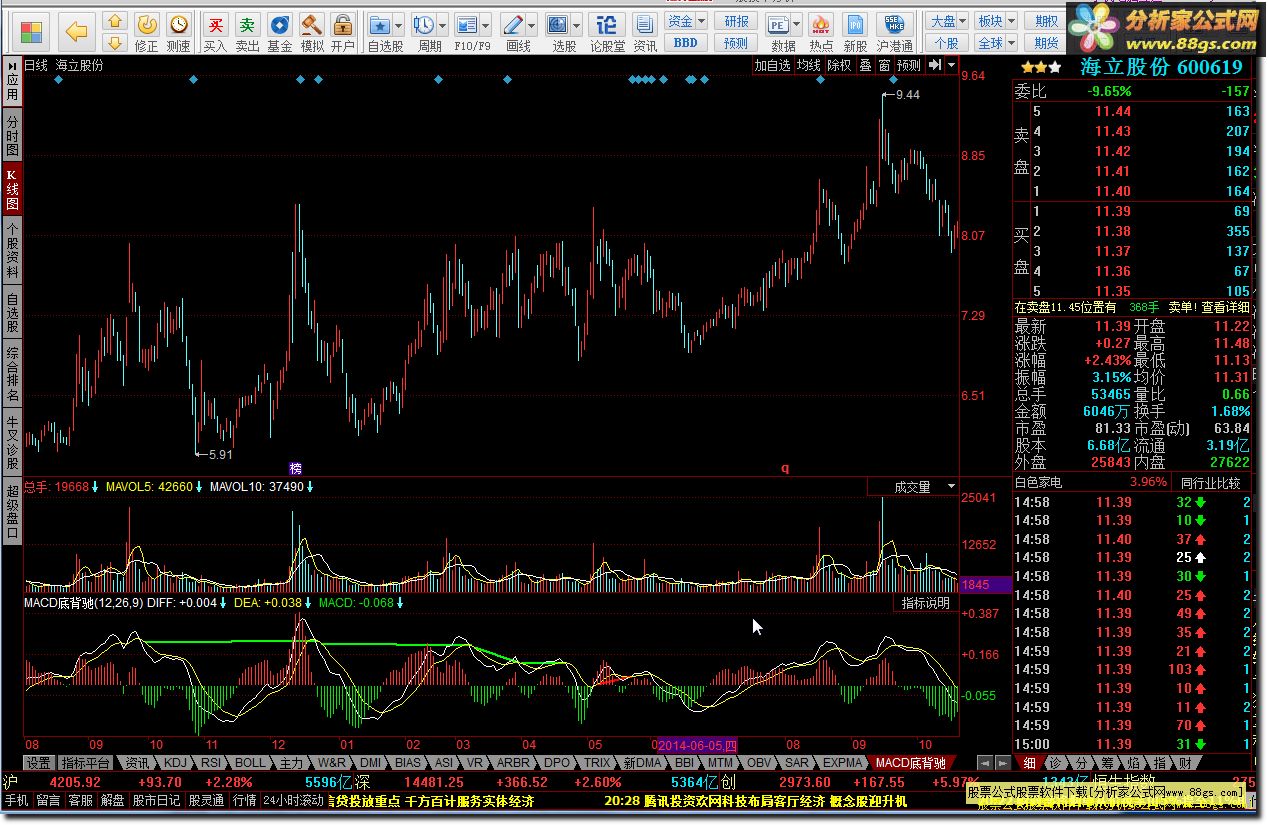Click the 股市日记 status bar item
Screen dimensions: 1268x825
pyautogui.click(x=156, y=801)
